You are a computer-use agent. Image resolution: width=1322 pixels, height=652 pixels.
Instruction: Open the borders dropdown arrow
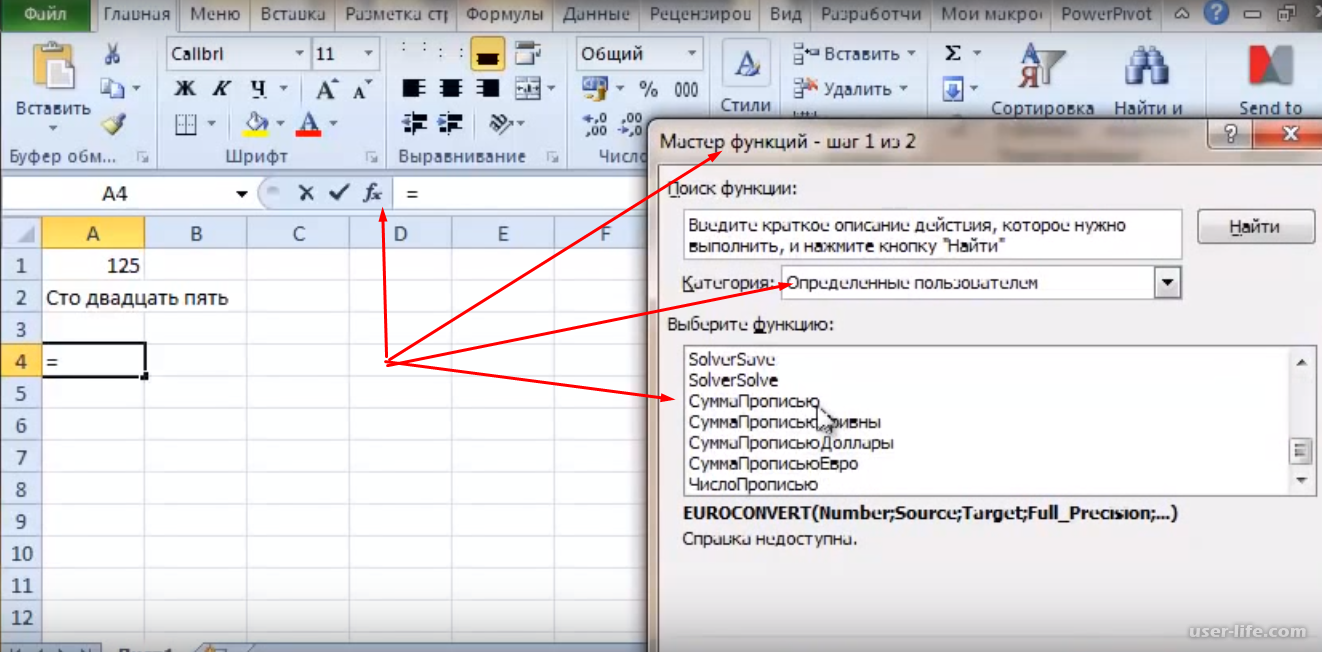tap(211, 124)
